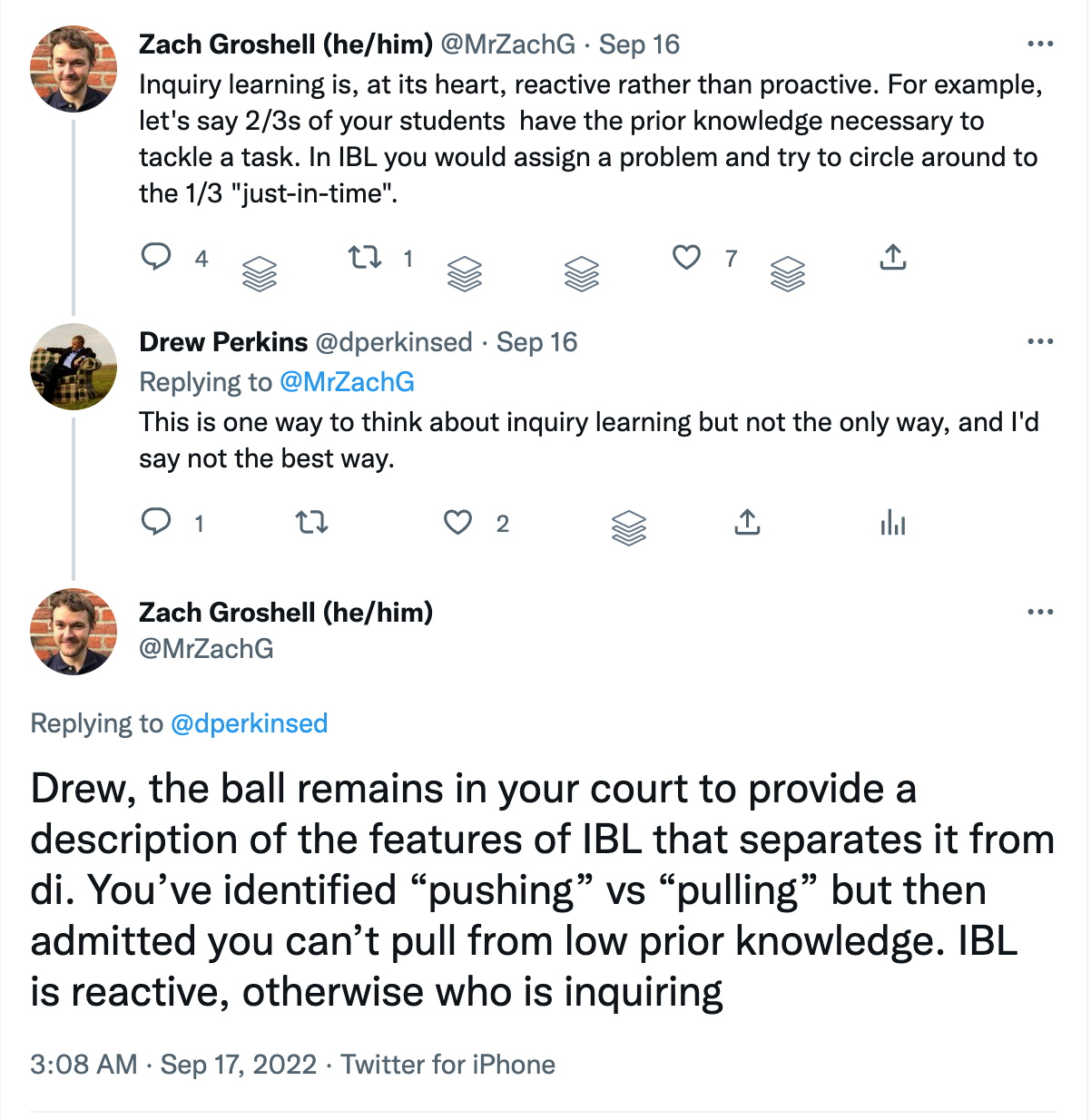1091x1120 pixels.
Task: View analytics for Drew Perkins' tweet
Action: 893,522
